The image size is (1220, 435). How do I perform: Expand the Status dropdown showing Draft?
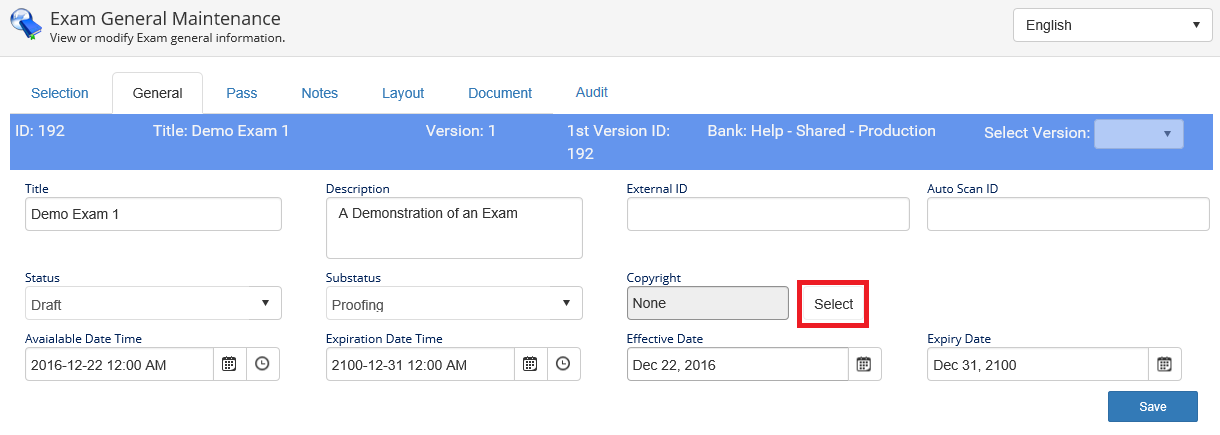click(153, 303)
